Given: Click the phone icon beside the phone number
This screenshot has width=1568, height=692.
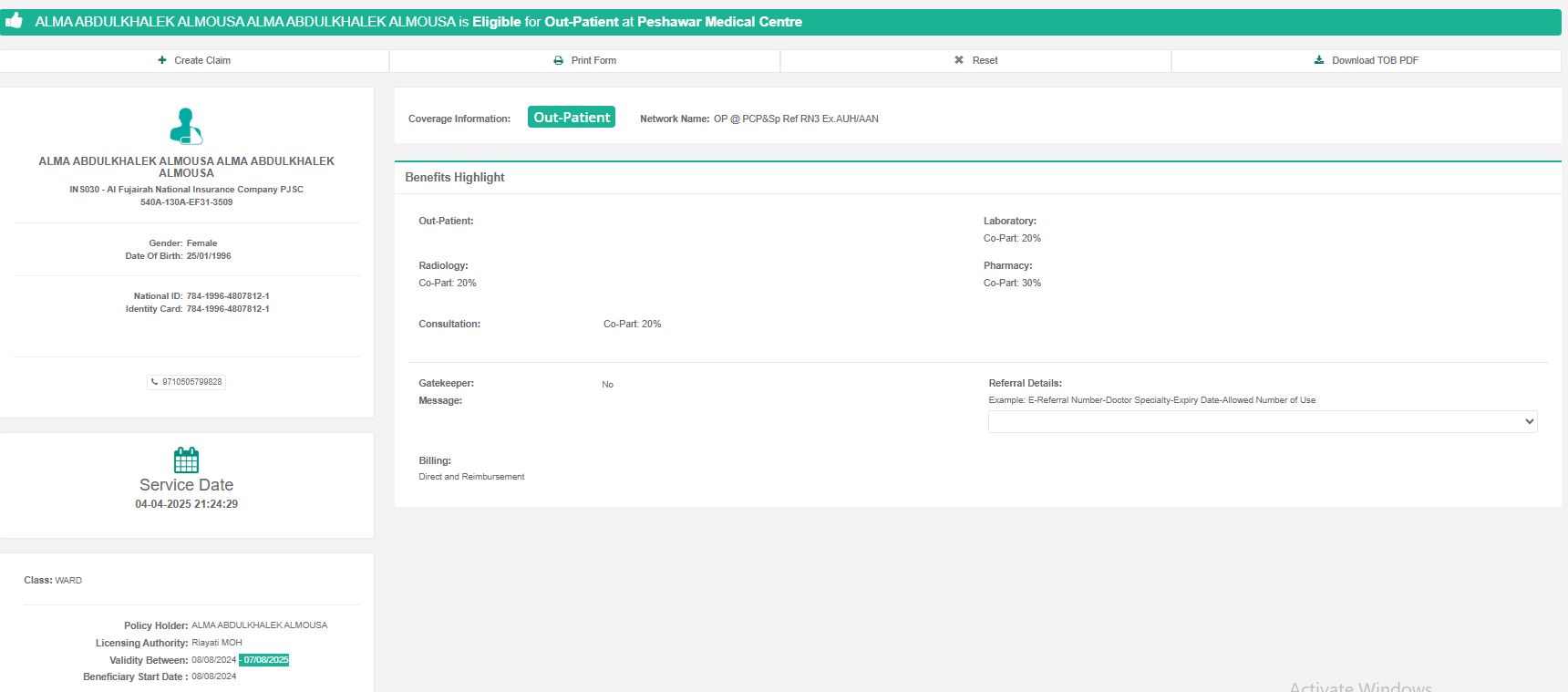Looking at the screenshot, I should [x=154, y=382].
